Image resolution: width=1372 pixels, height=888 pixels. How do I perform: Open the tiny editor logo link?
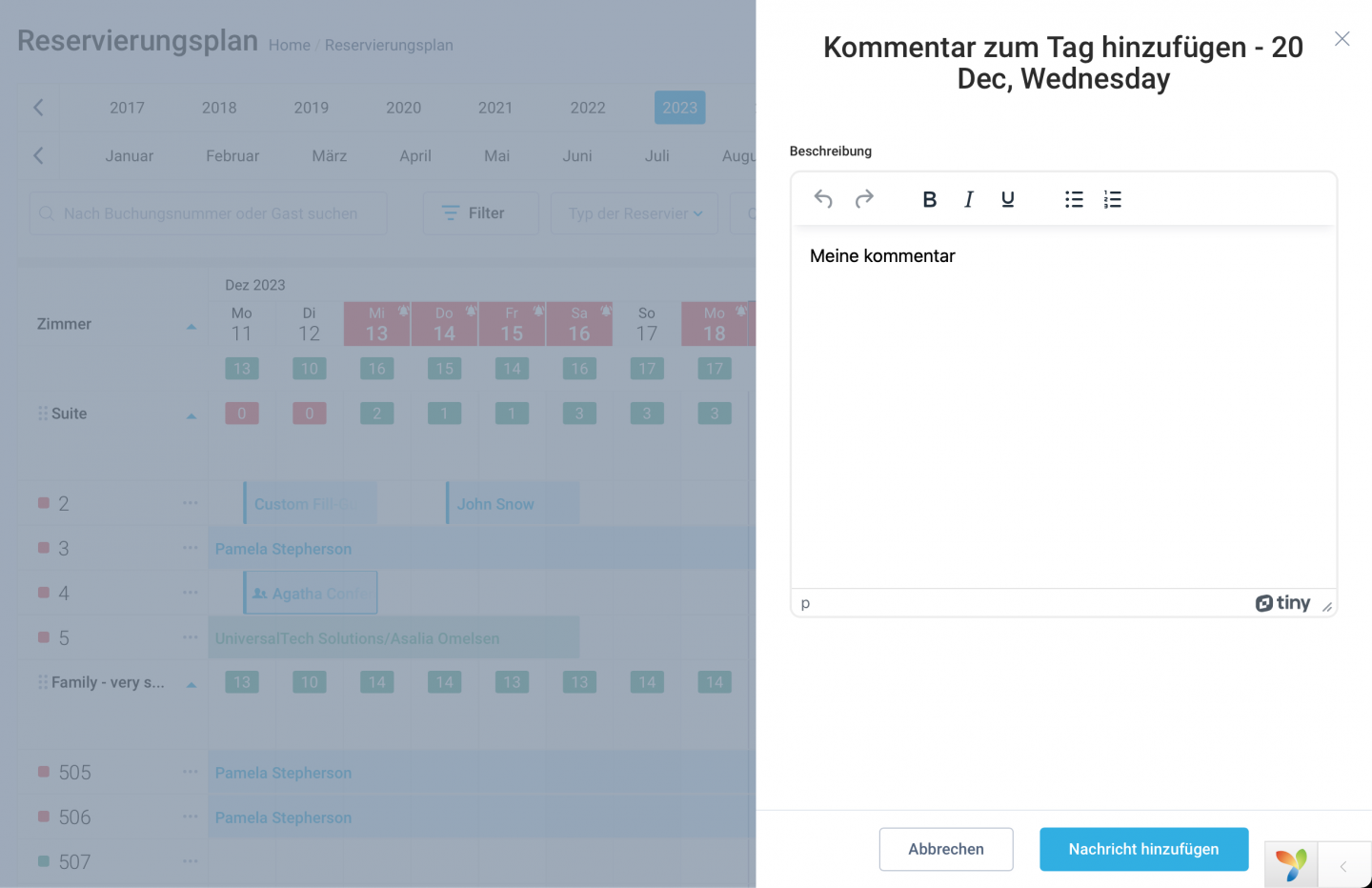1282,603
